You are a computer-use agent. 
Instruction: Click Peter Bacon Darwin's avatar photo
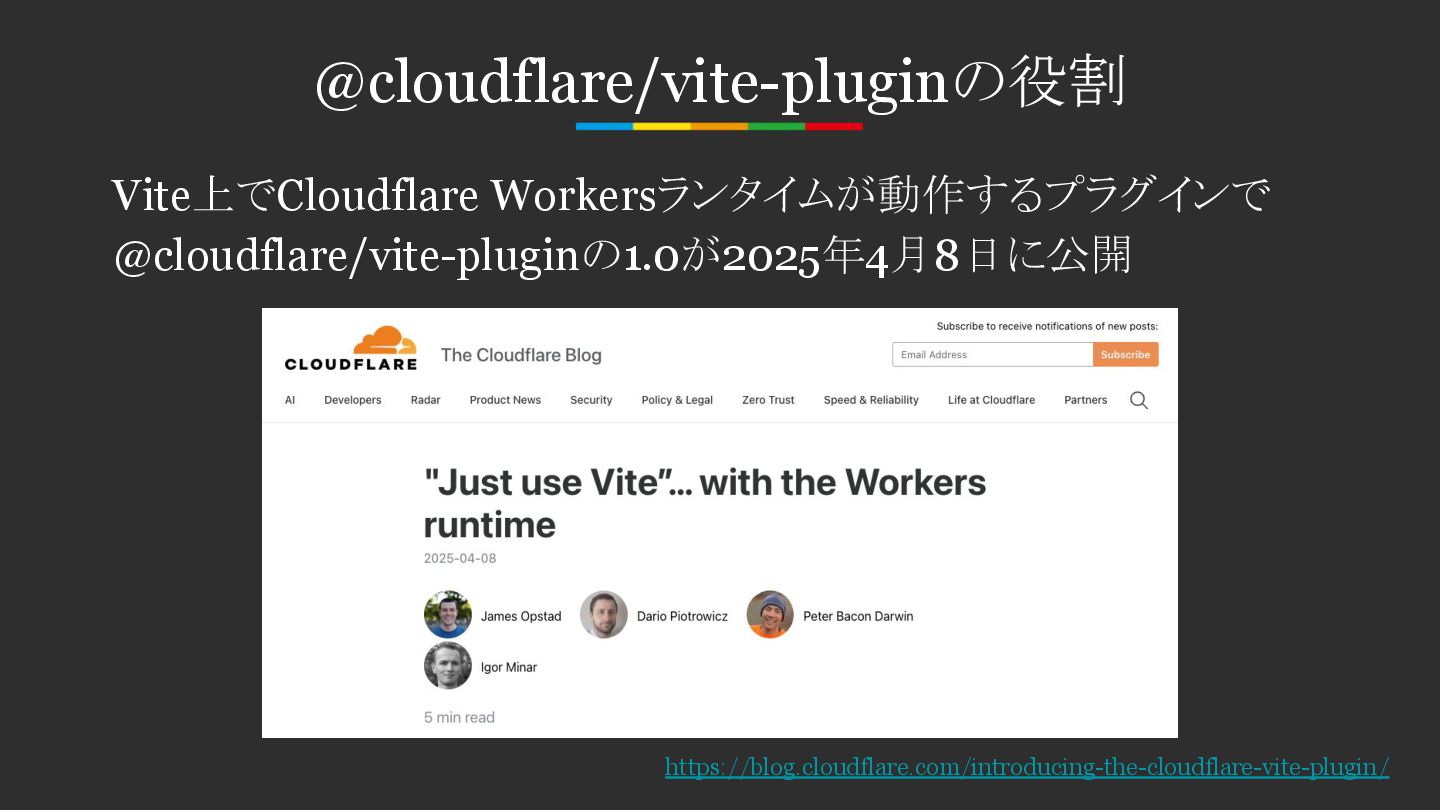click(770, 615)
